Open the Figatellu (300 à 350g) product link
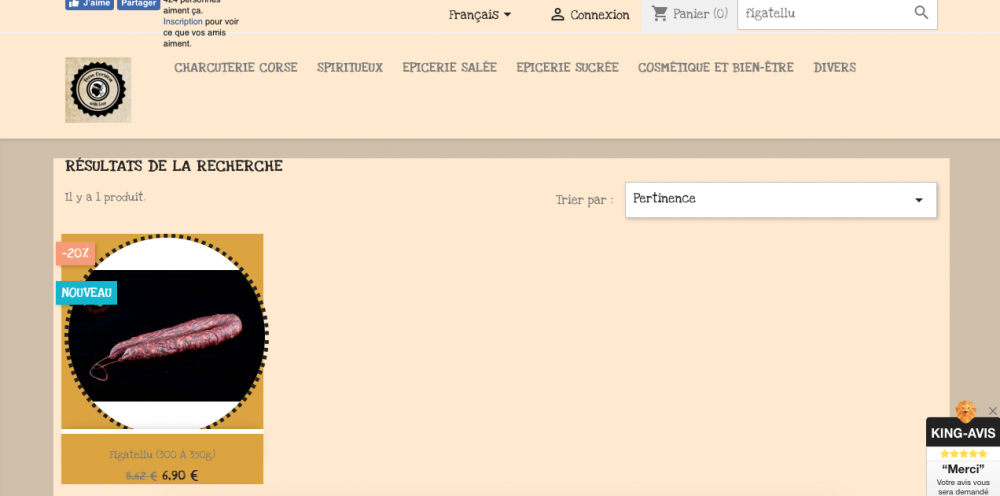Screen dimensions: 1000x496 point(162,455)
